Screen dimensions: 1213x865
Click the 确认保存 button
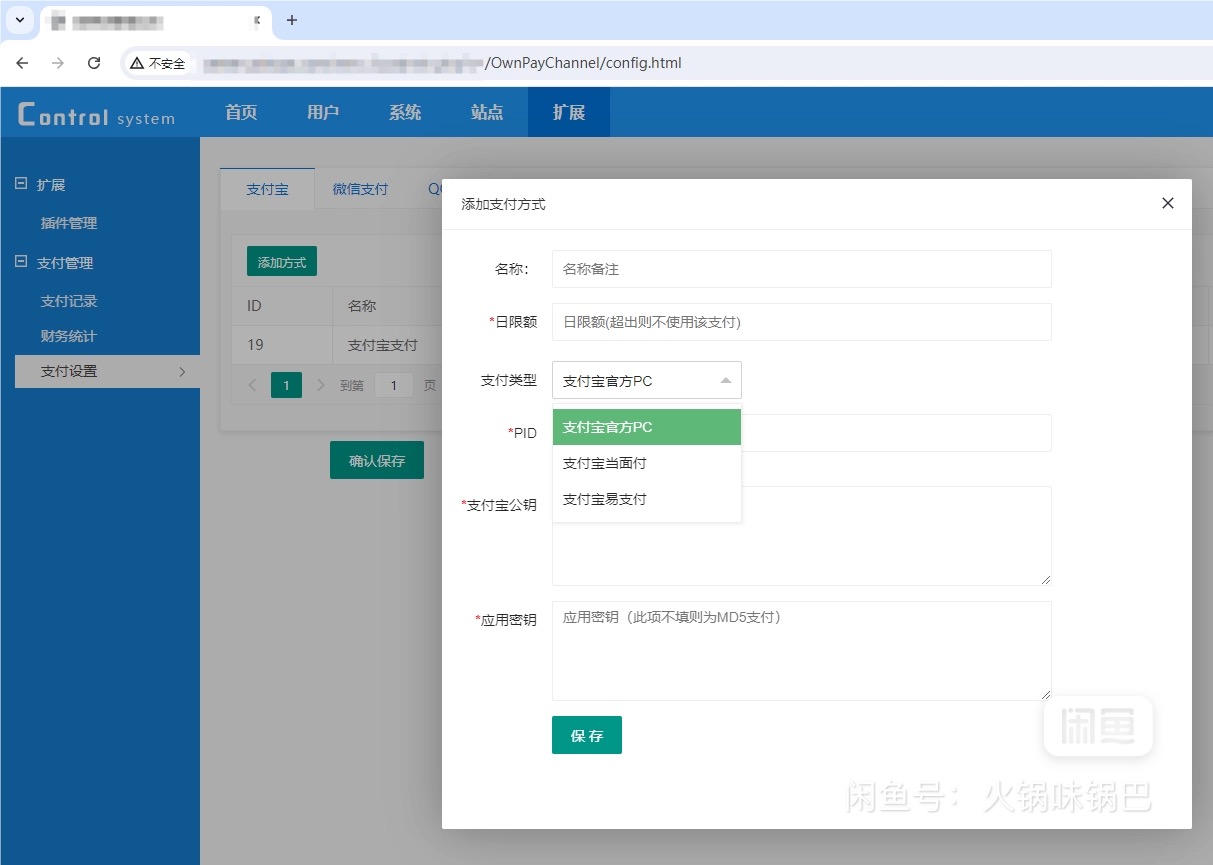[x=376, y=460]
